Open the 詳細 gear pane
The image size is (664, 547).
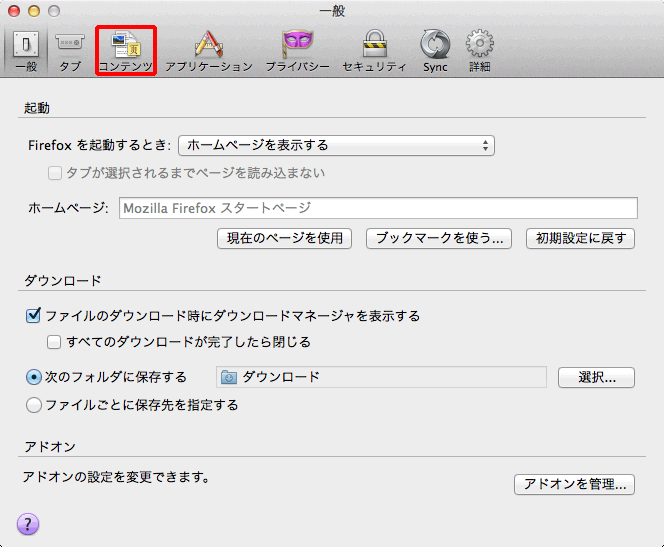(x=480, y=51)
